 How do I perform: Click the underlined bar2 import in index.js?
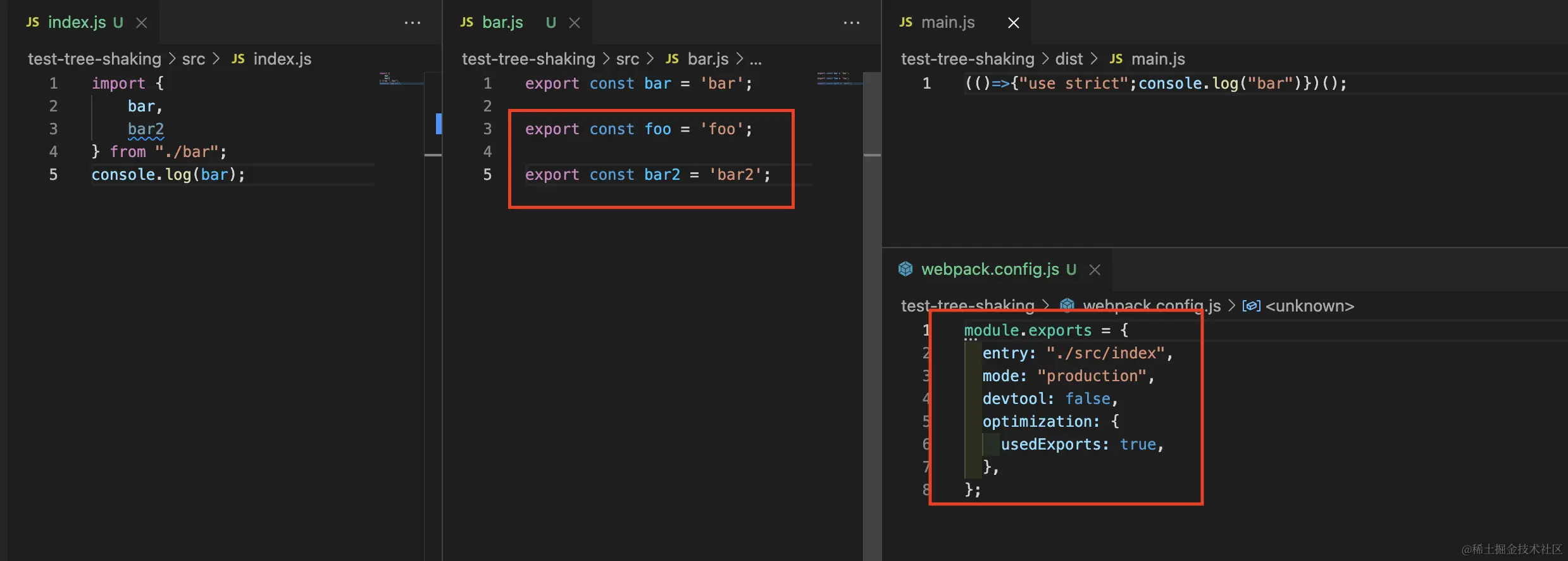(x=146, y=129)
